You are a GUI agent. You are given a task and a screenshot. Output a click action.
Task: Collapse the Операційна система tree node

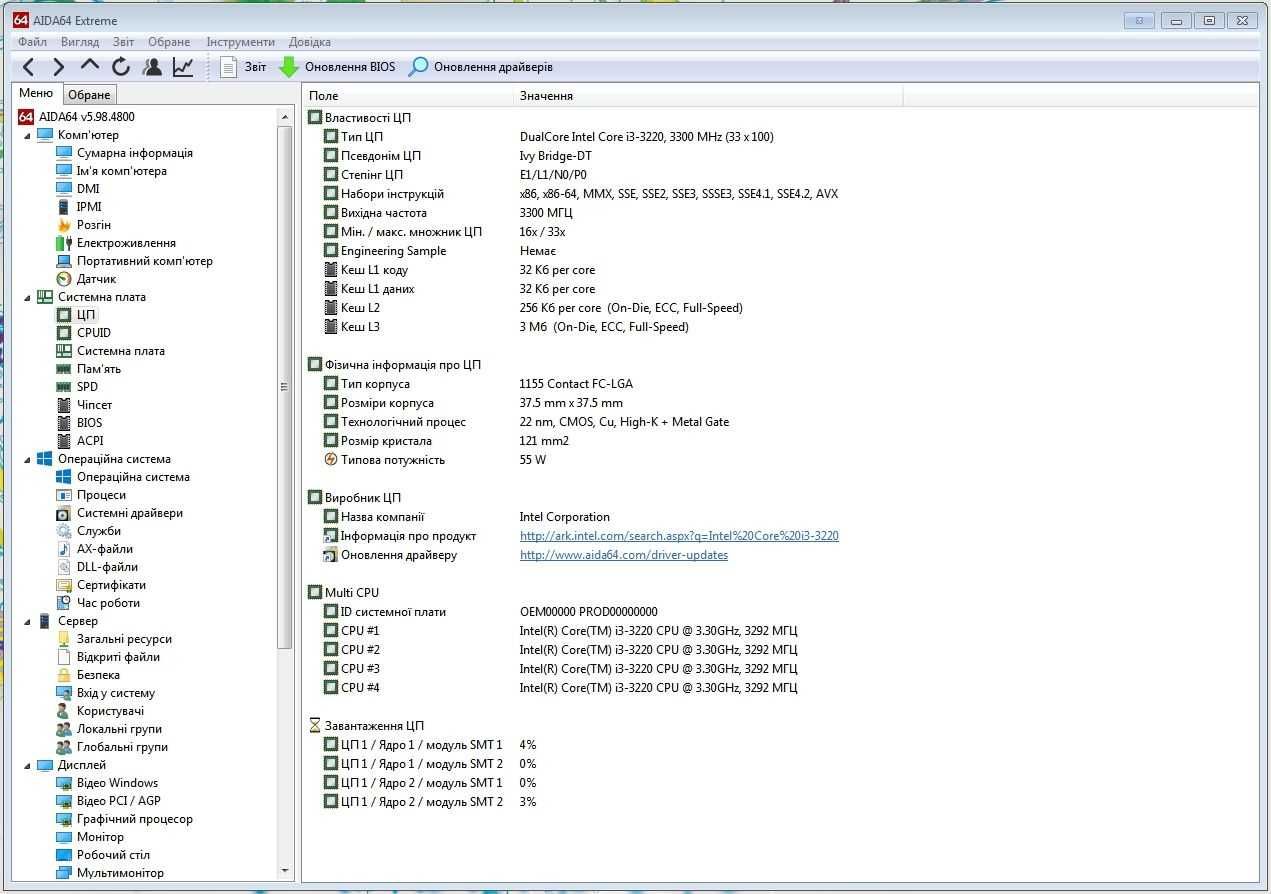coord(28,459)
